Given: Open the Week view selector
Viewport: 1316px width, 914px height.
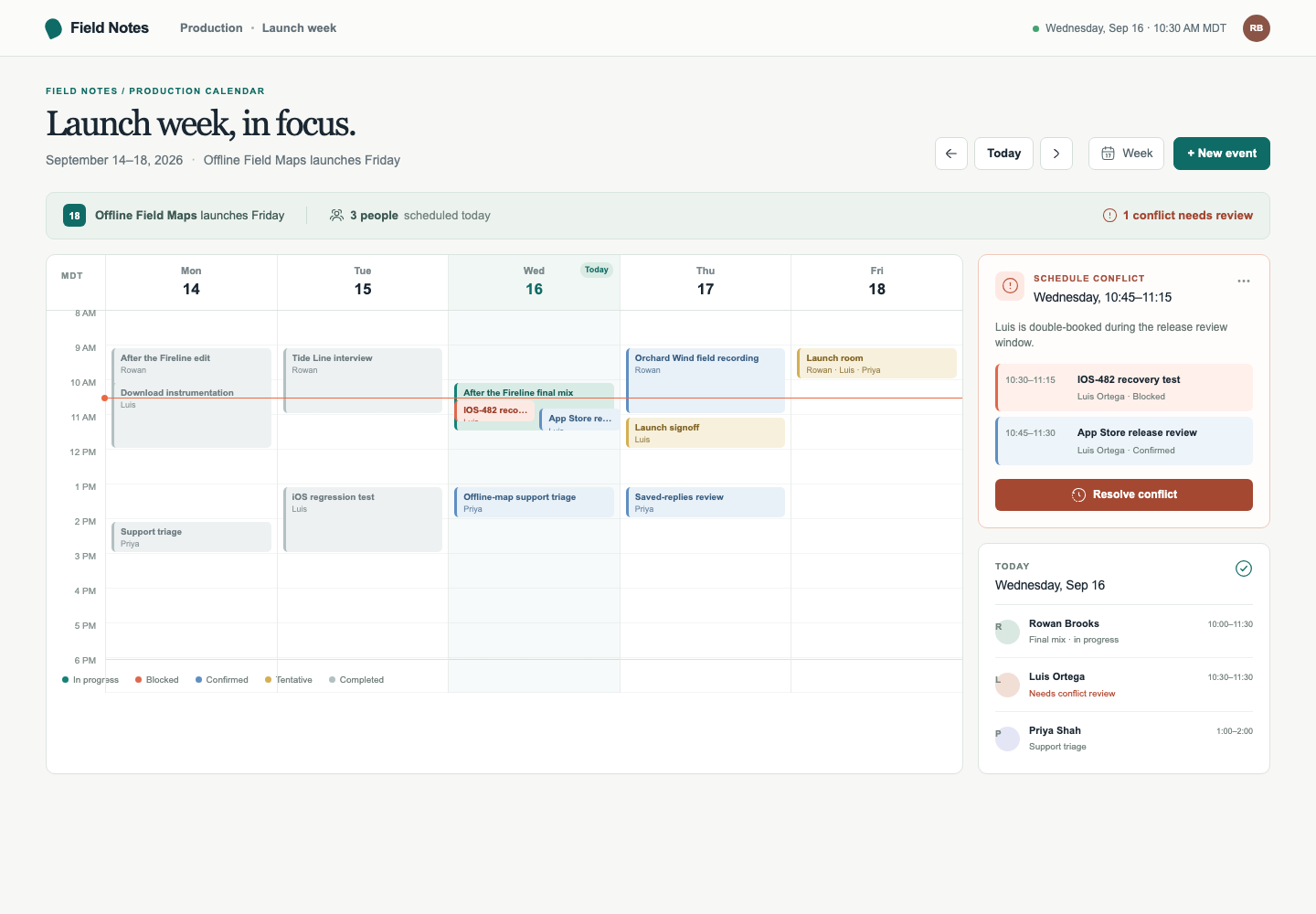Looking at the screenshot, I should 1126,154.
